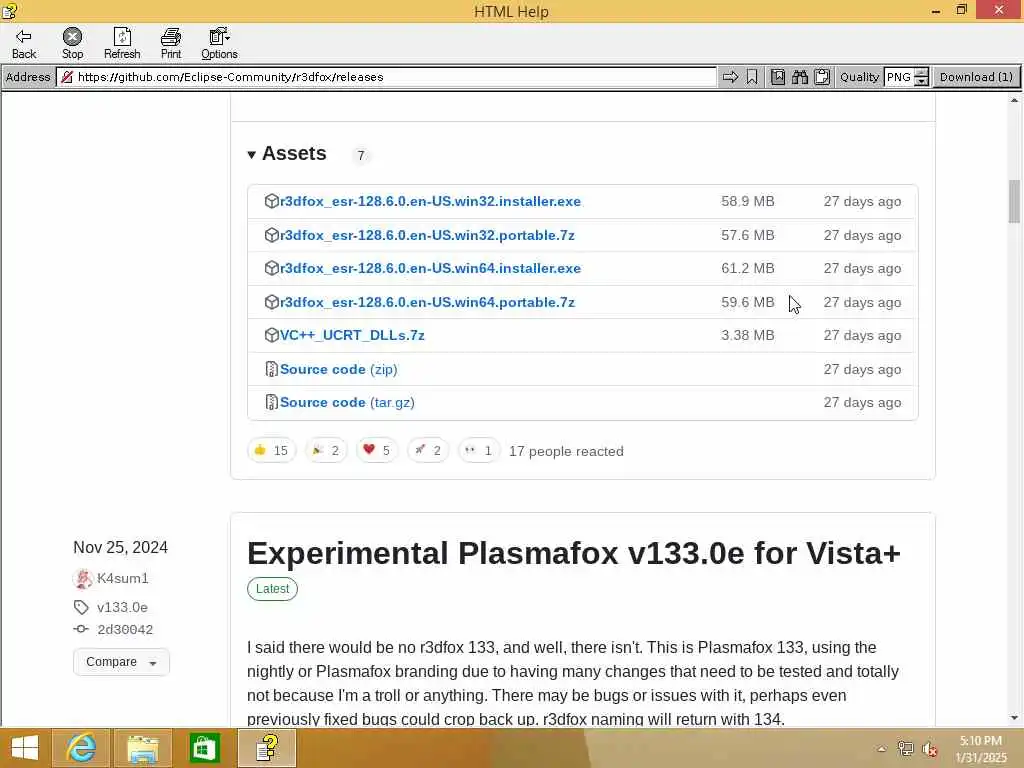Click the clipboard paste icon
This screenshot has width=1024, height=768.
point(822,77)
